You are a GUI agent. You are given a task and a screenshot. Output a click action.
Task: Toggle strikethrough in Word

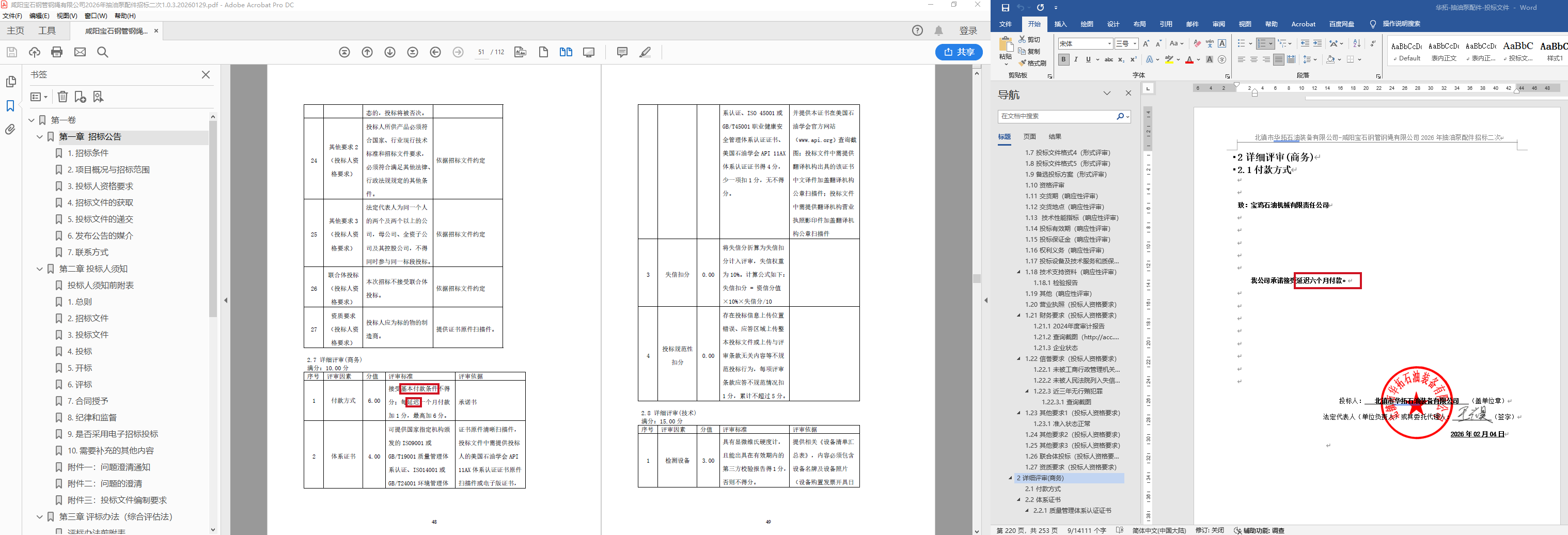pyautogui.click(x=1109, y=60)
